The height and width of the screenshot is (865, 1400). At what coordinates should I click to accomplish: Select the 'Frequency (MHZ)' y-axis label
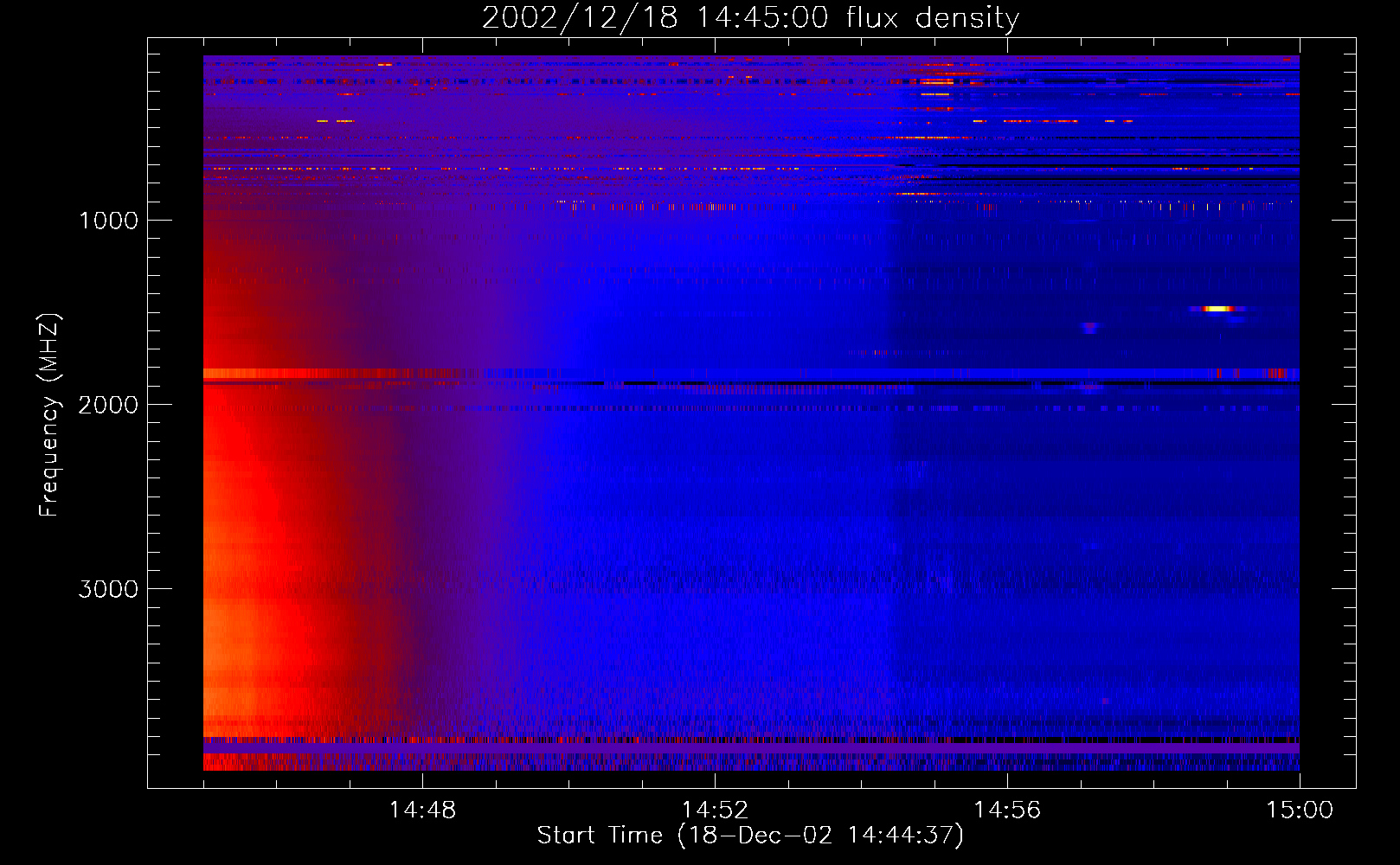click(x=49, y=415)
